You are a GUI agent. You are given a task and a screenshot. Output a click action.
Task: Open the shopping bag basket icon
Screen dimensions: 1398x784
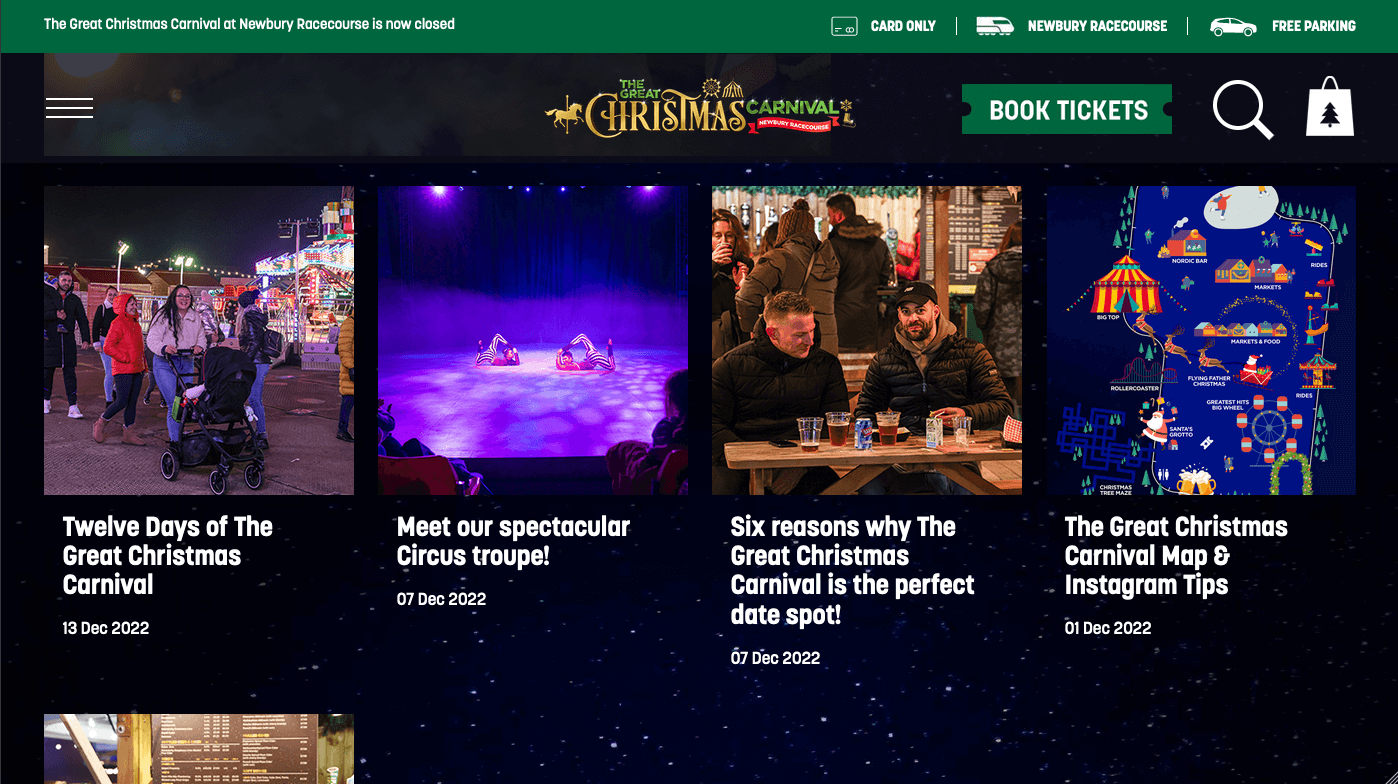[1330, 106]
